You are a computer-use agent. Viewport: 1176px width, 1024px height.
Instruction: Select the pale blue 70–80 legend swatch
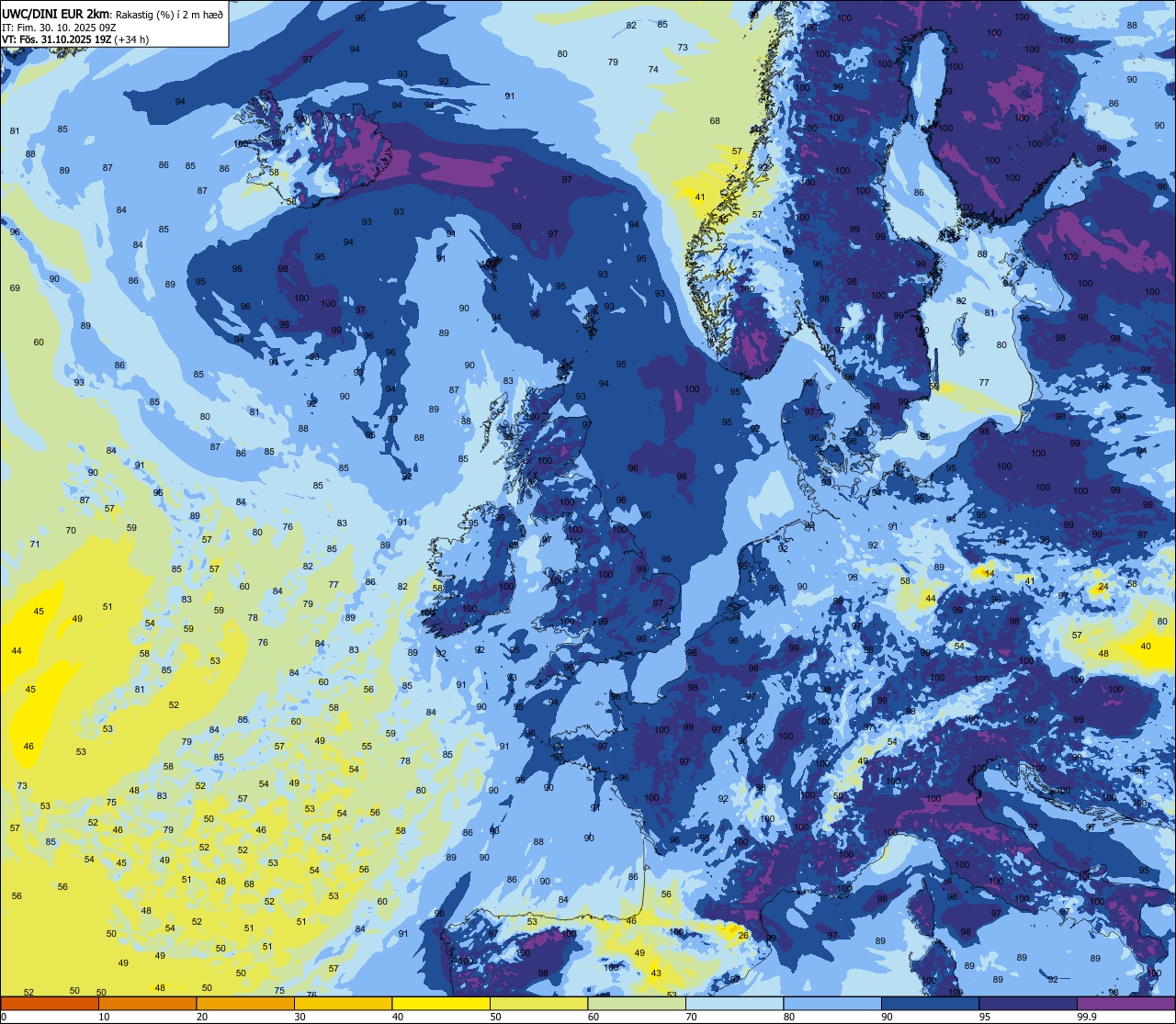point(734,1003)
